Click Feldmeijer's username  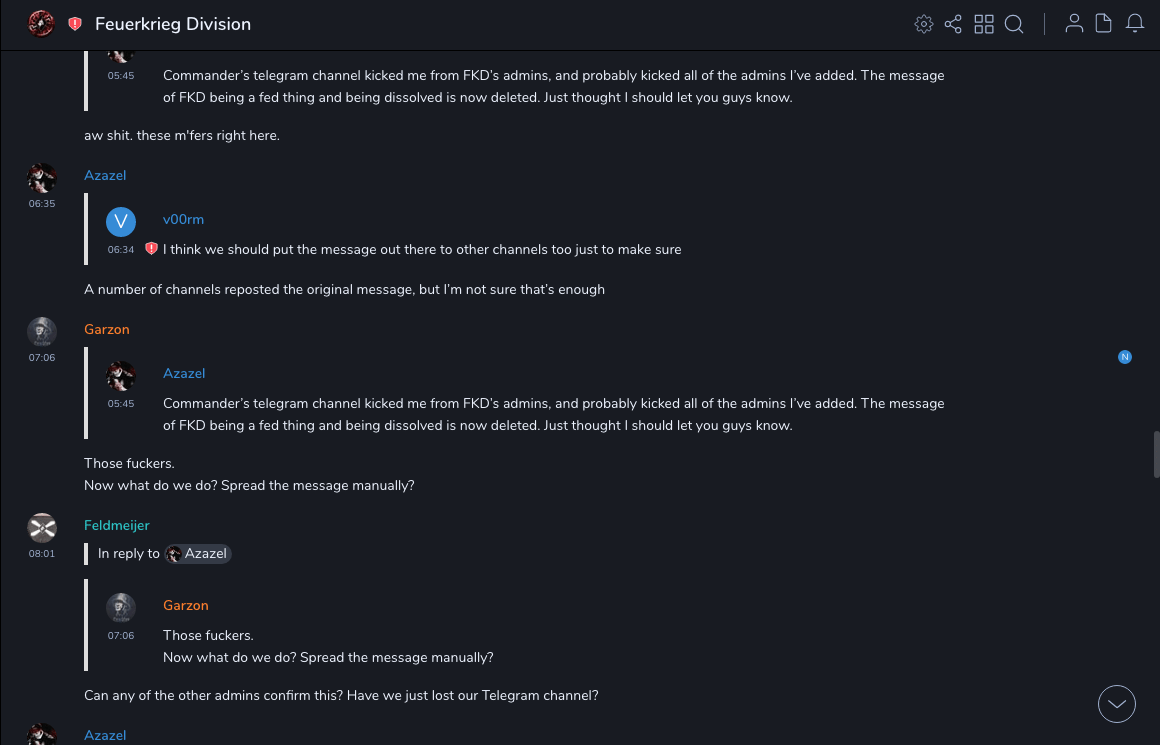116,525
